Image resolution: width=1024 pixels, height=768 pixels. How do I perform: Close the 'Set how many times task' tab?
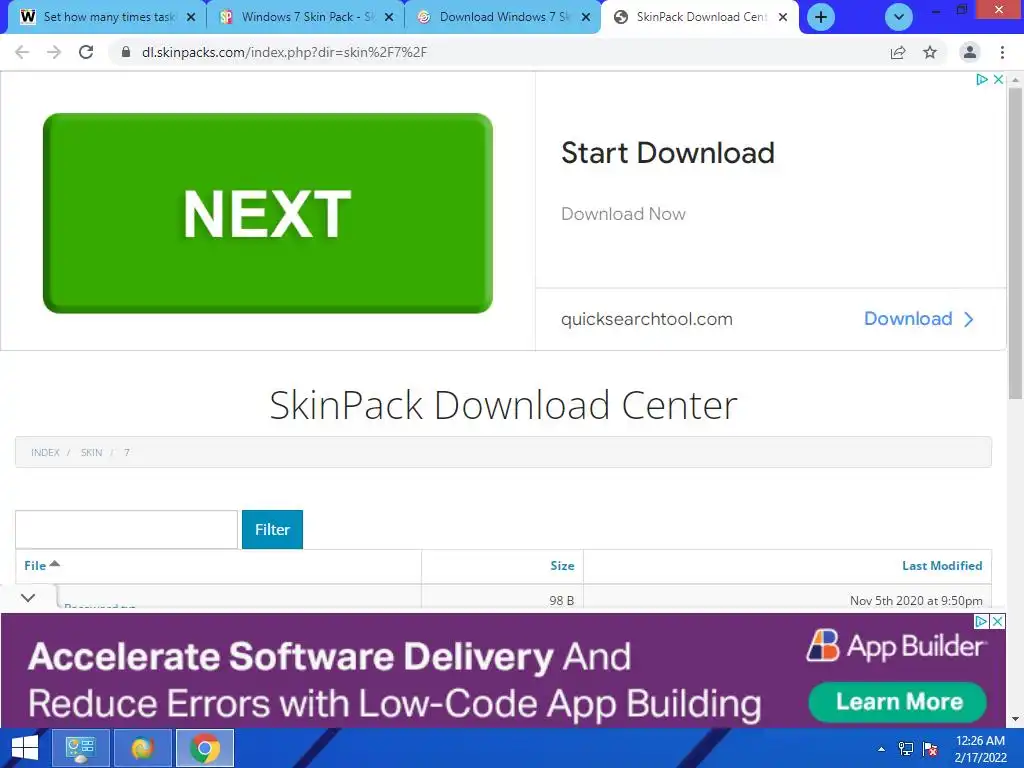click(x=191, y=17)
